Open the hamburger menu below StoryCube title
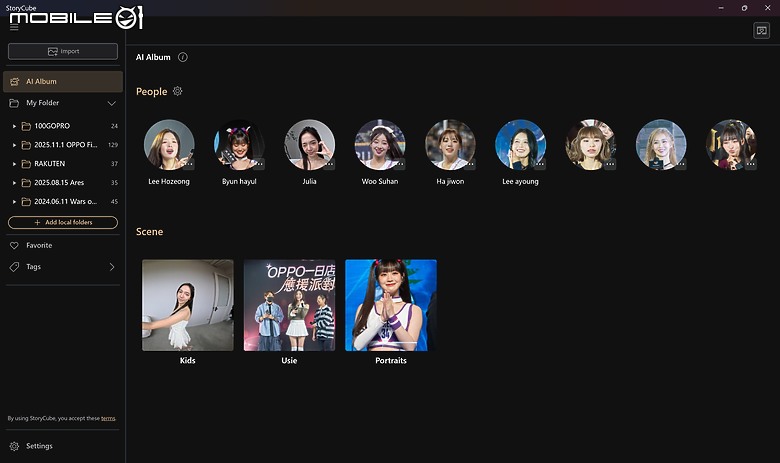 pyautogui.click(x=14, y=27)
